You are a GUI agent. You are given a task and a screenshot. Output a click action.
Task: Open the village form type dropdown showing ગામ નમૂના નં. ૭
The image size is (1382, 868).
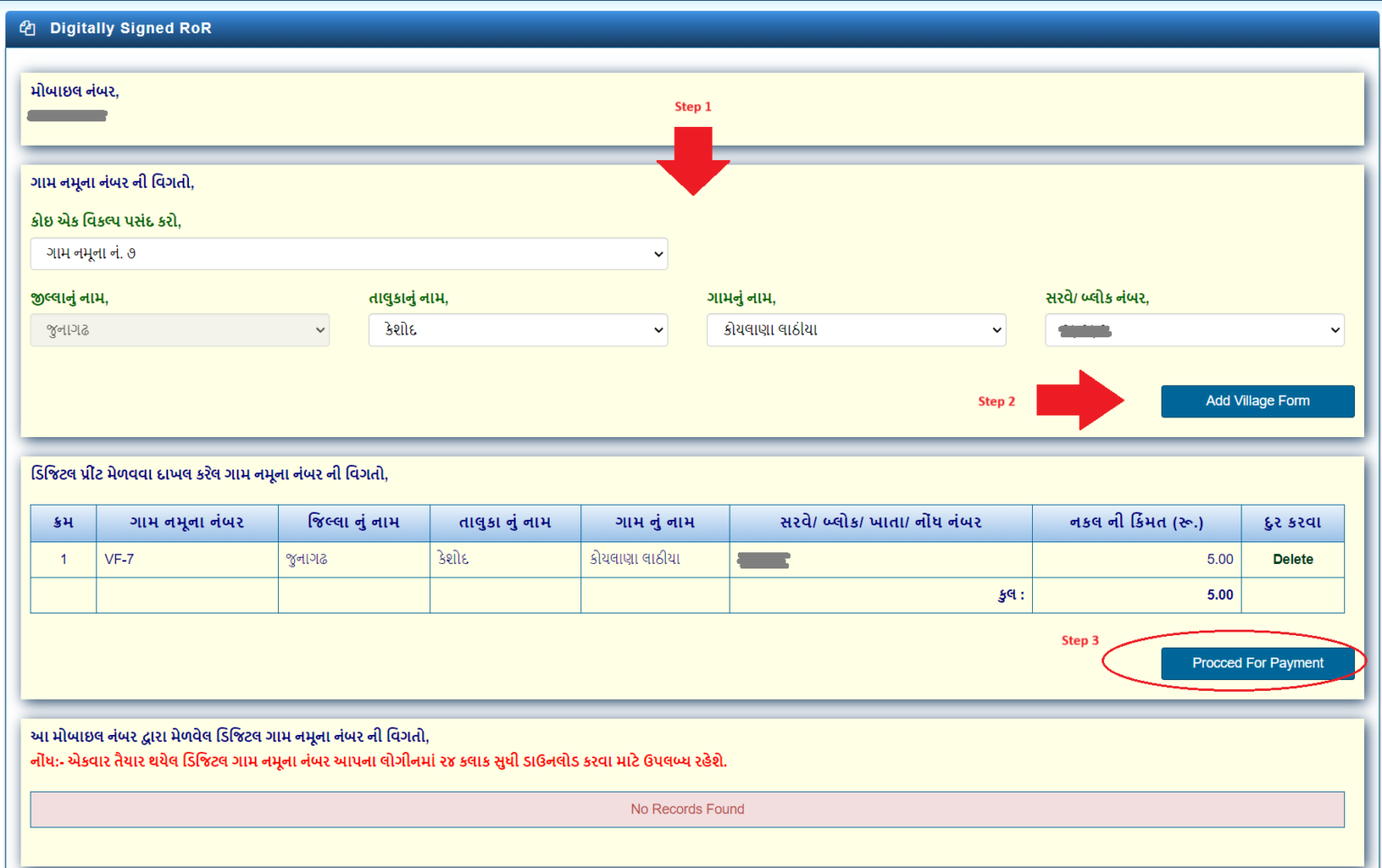(349, 254)
